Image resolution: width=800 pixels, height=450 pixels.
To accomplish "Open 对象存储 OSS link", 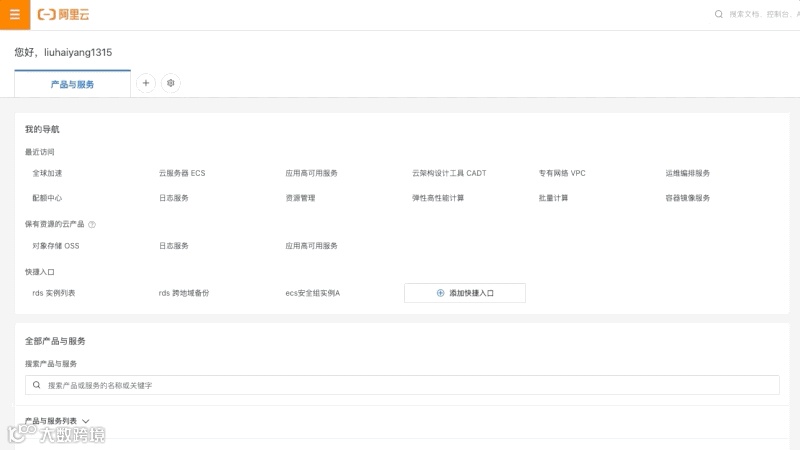I will click(x=56, y=246).
